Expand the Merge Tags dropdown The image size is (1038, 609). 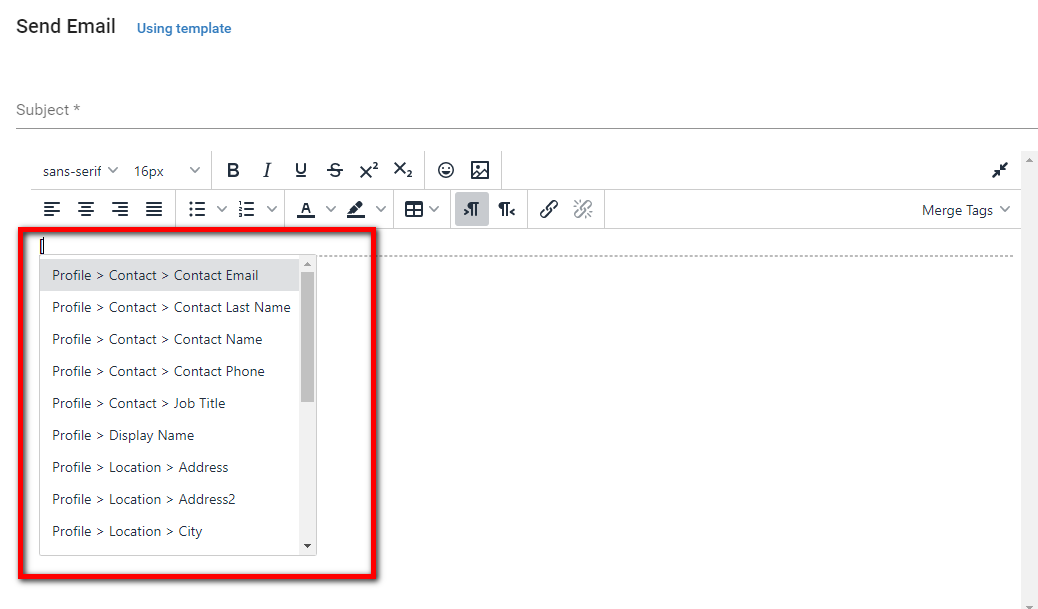(x=965, y=210)
